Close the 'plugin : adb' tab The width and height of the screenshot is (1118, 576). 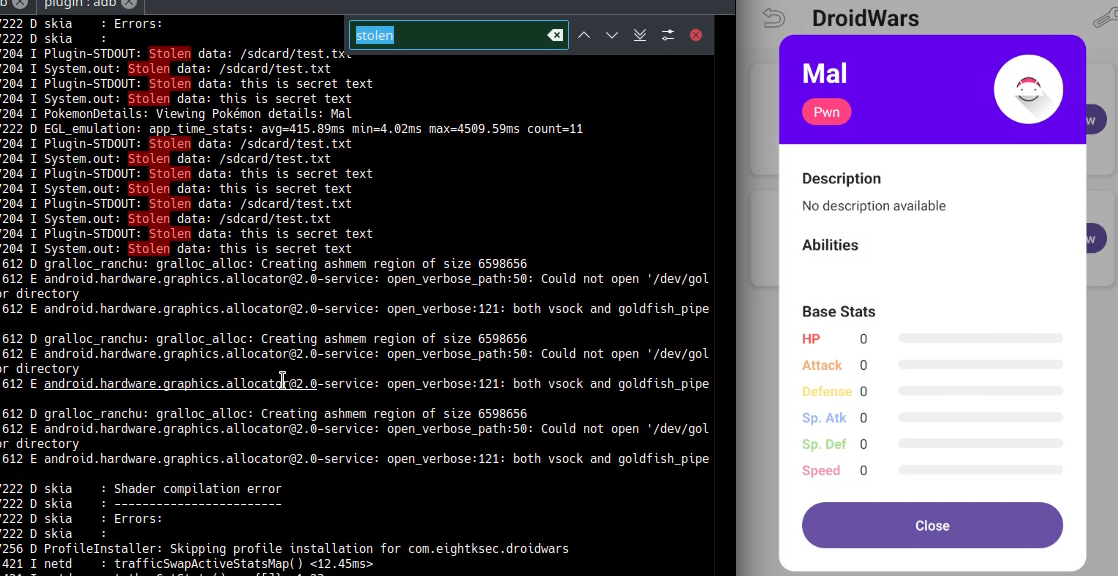point(129,4)
